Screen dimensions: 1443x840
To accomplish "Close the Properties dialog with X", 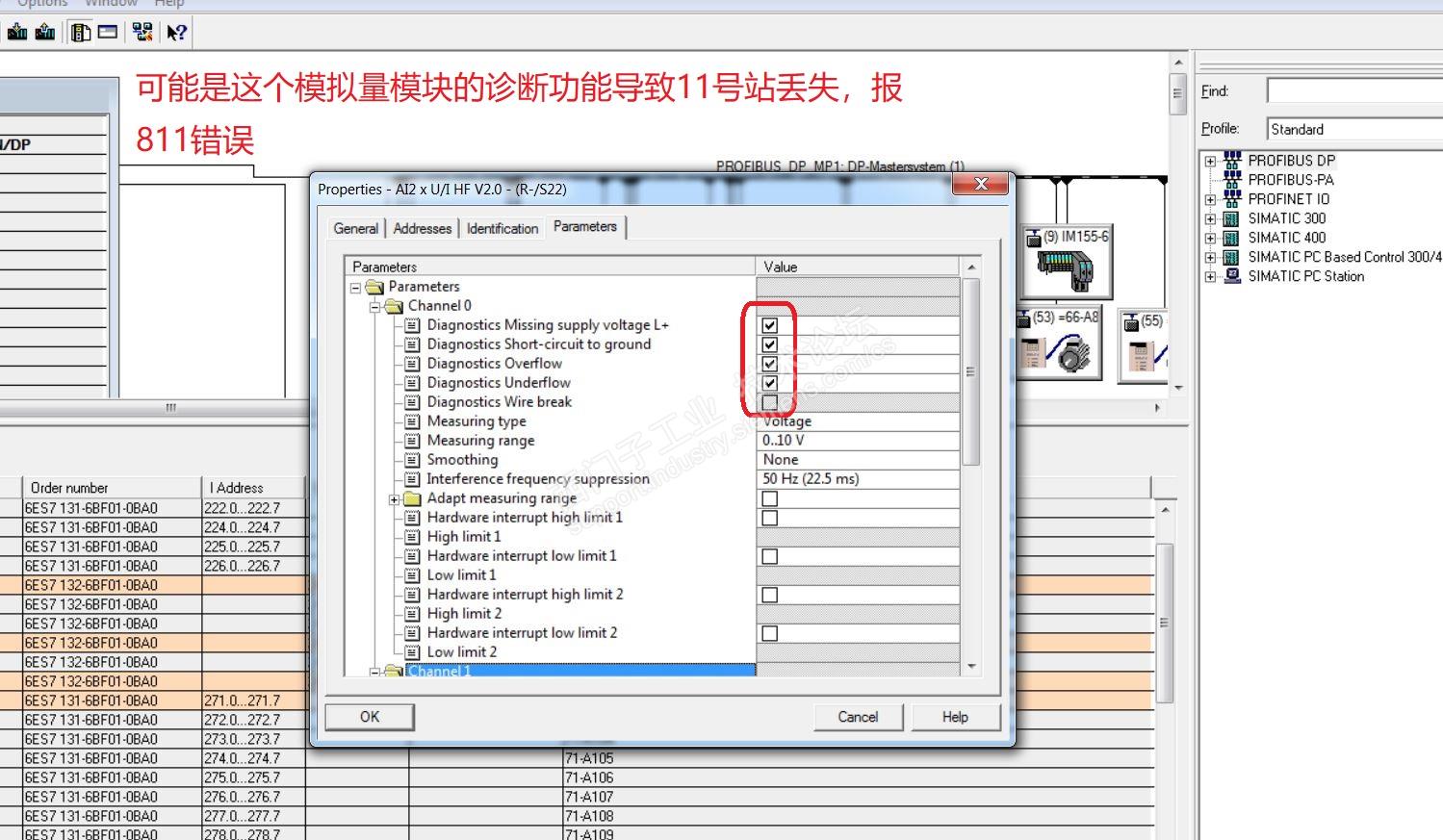I will tap(981, 184).
